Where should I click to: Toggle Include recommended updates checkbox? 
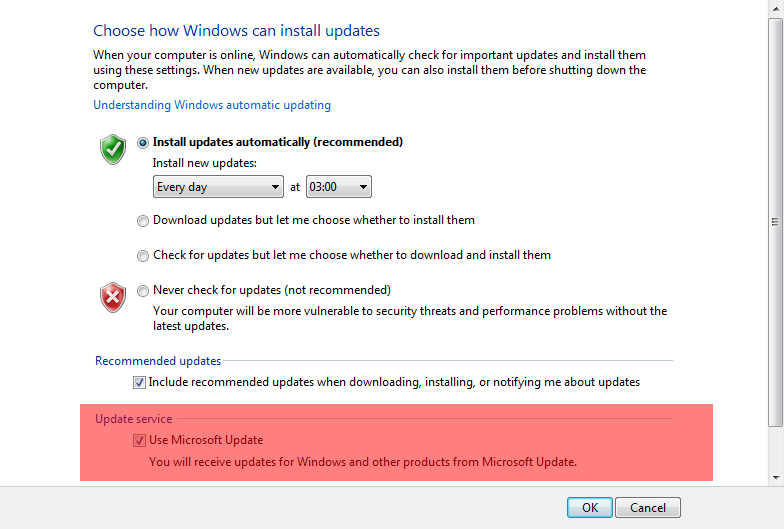pos(139,382)
